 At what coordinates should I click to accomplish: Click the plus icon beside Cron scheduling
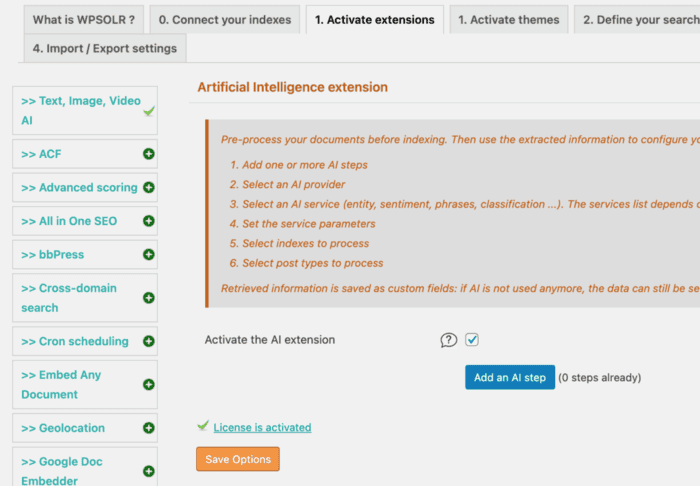coord(149,341)
